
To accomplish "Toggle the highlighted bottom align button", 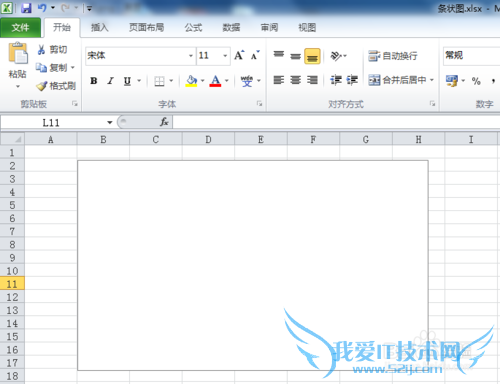I will [x=312, y=56].
